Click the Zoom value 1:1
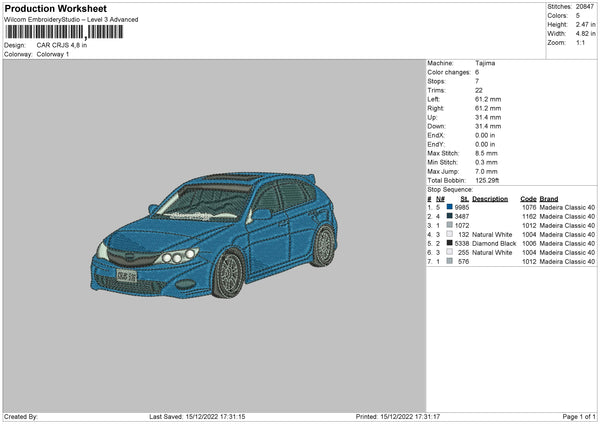This screenshot has width=600, height=424. tap(580, 42)
